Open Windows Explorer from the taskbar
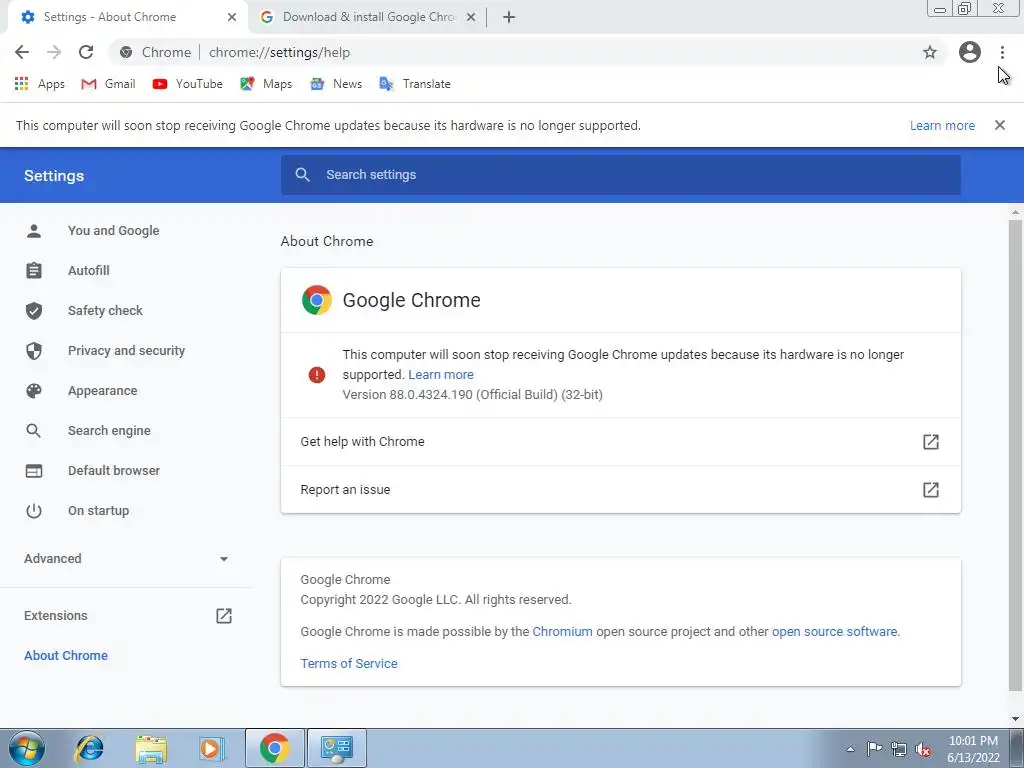Image resolution: width=1024 pixels, height=768 pixels. 150,748
